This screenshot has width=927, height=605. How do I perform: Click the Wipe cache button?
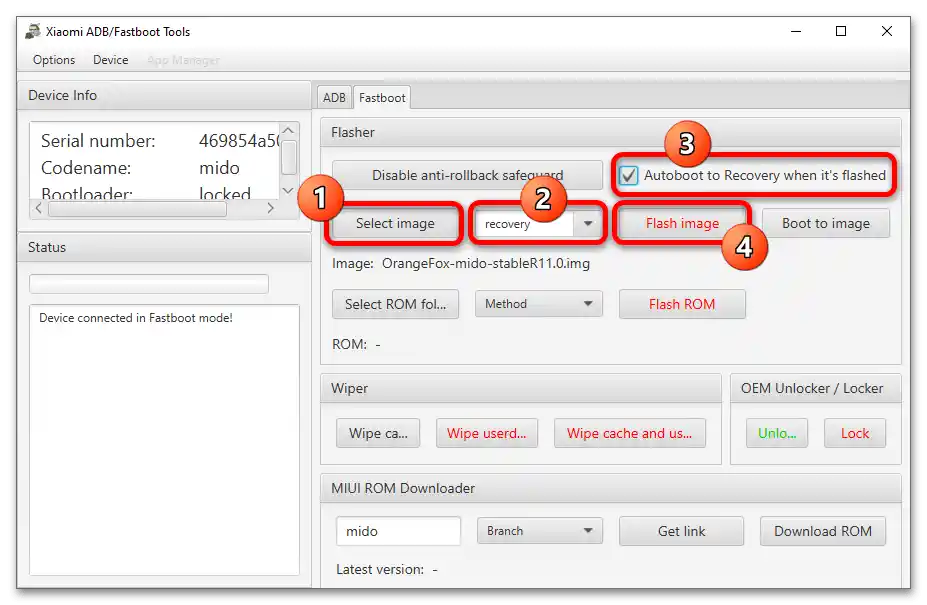pyautogui.click(x=378, y=433)
